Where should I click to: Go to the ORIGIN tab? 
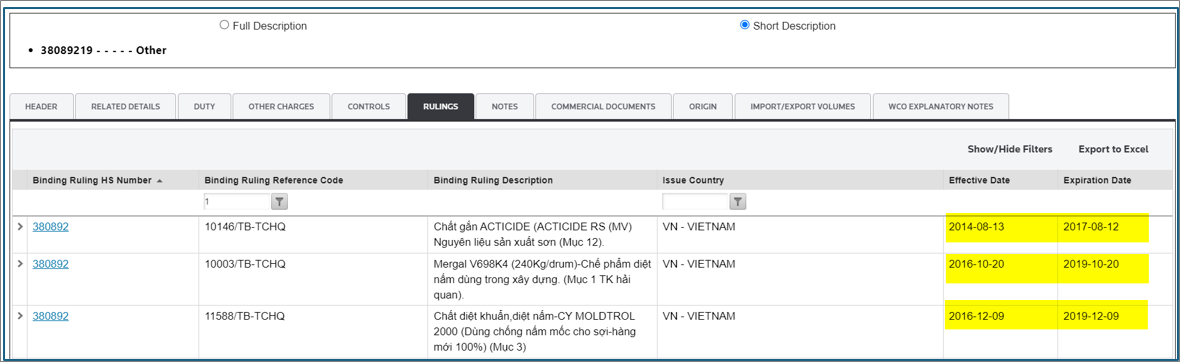tap(702, 107)
